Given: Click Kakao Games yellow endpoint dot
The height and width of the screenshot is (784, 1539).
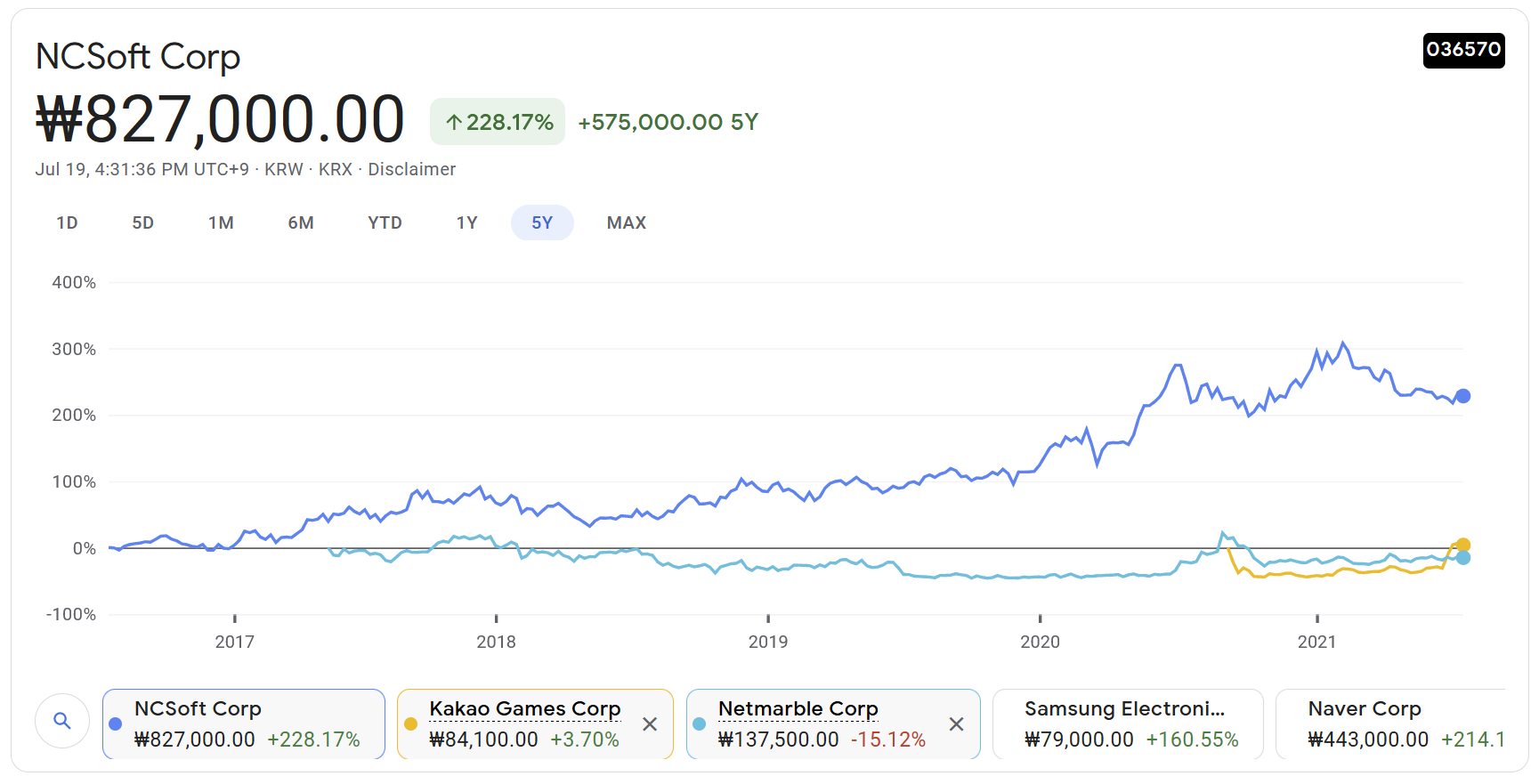Looking at the screenshot, I should pyautogui.click(x=1462, y=545).
